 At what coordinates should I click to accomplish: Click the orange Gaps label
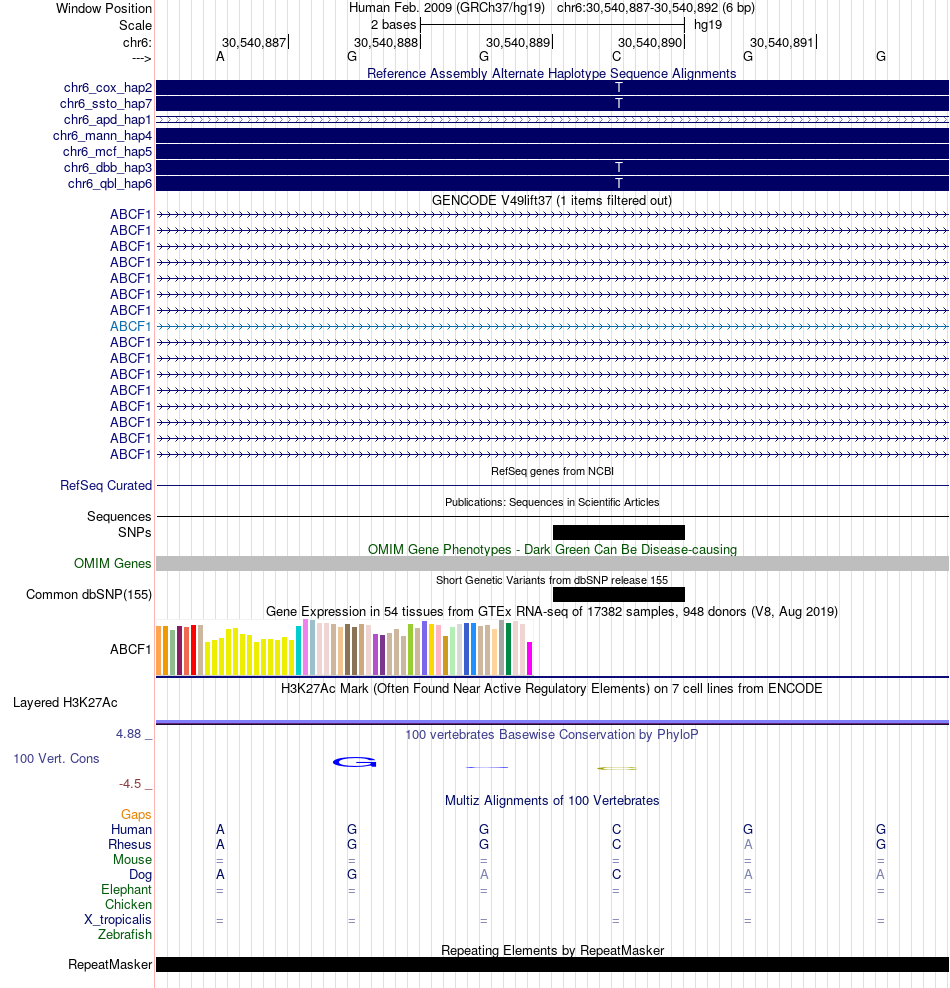tap(136, 815)
